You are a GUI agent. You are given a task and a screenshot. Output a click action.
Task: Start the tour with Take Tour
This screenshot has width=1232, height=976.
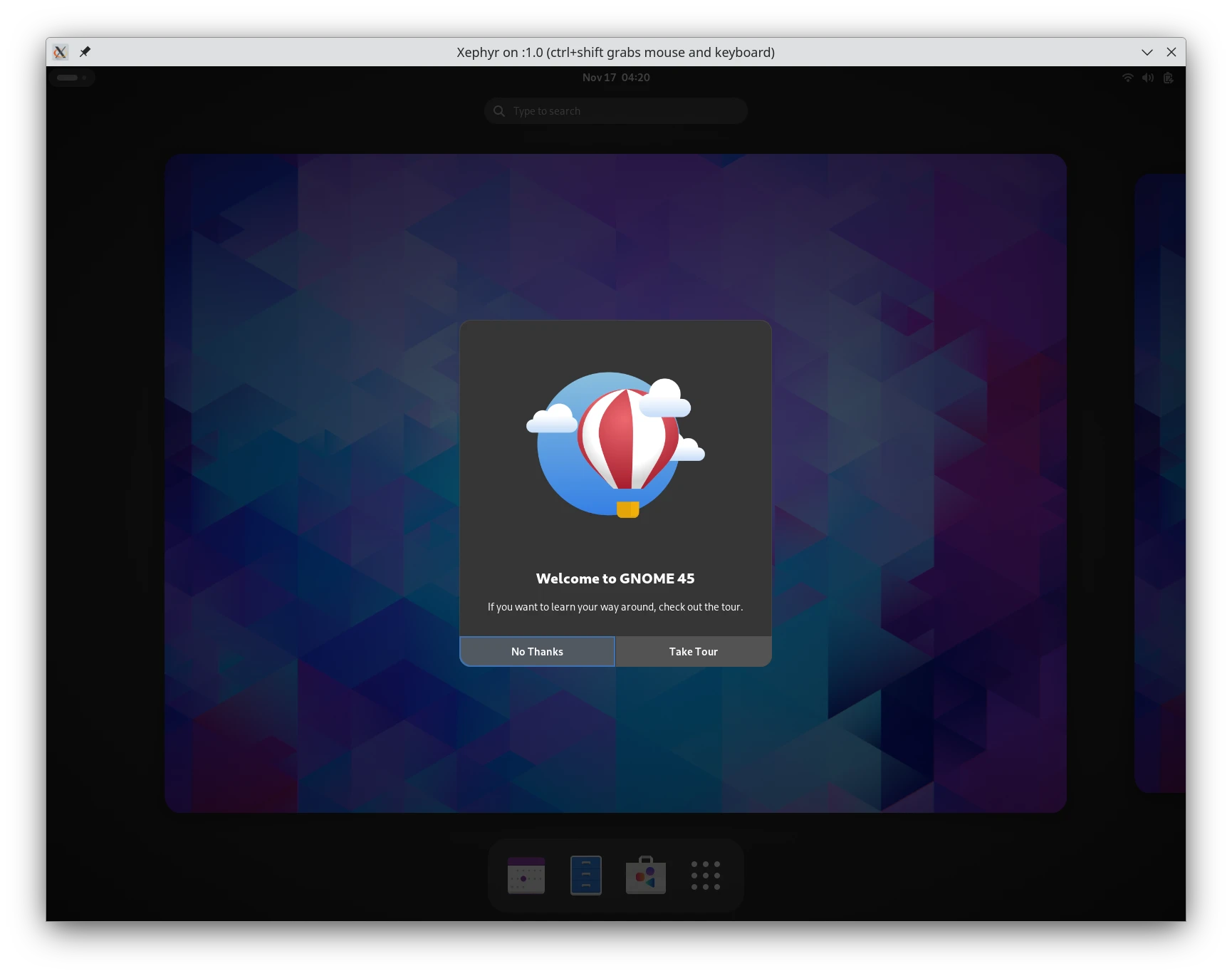pos(693,651)
